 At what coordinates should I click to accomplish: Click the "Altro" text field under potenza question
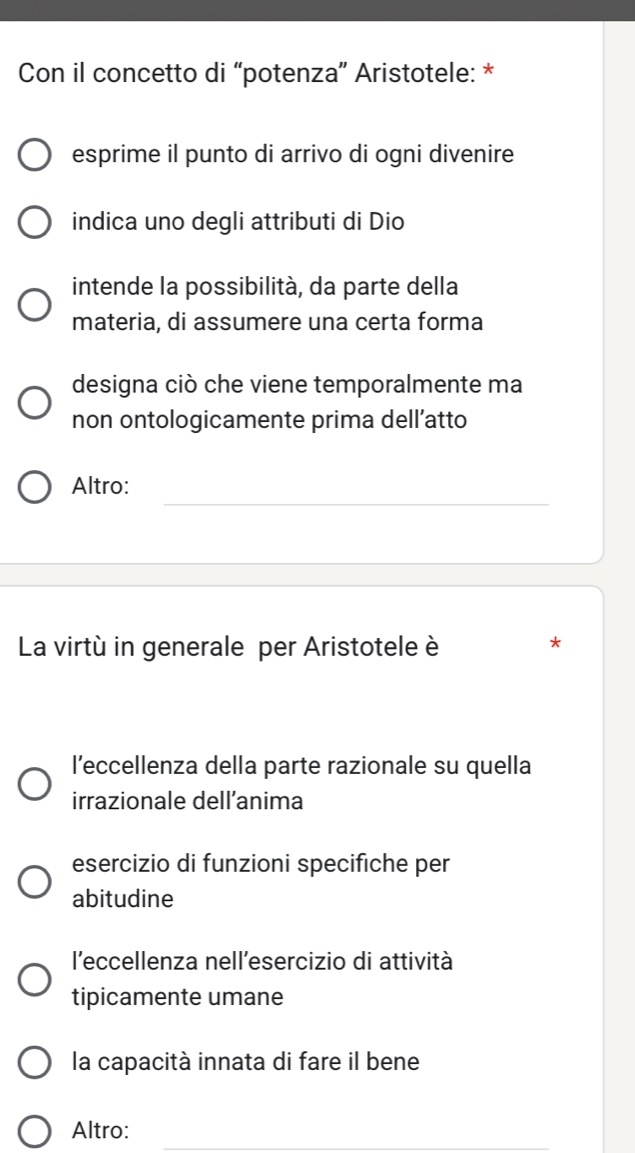click(x=355, y=490)
